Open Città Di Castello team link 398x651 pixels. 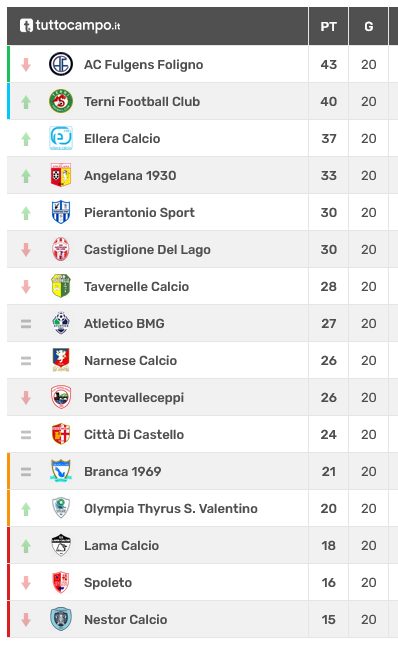(134, 435)
